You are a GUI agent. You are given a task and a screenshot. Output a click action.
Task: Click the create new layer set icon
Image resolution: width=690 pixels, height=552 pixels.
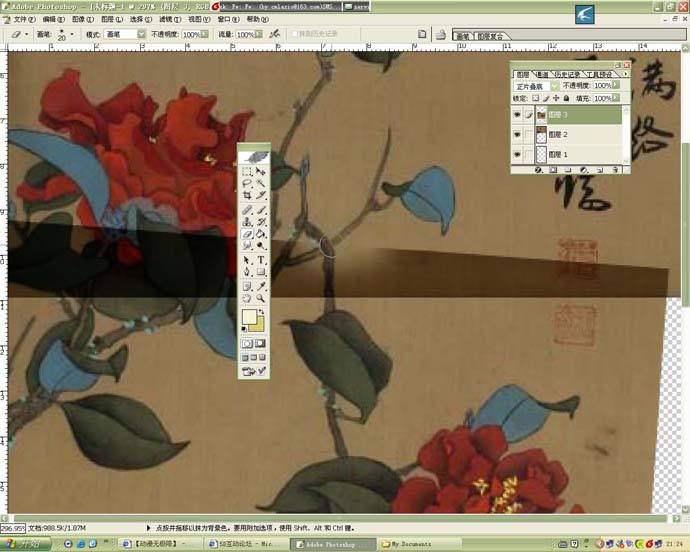point(568,170)
